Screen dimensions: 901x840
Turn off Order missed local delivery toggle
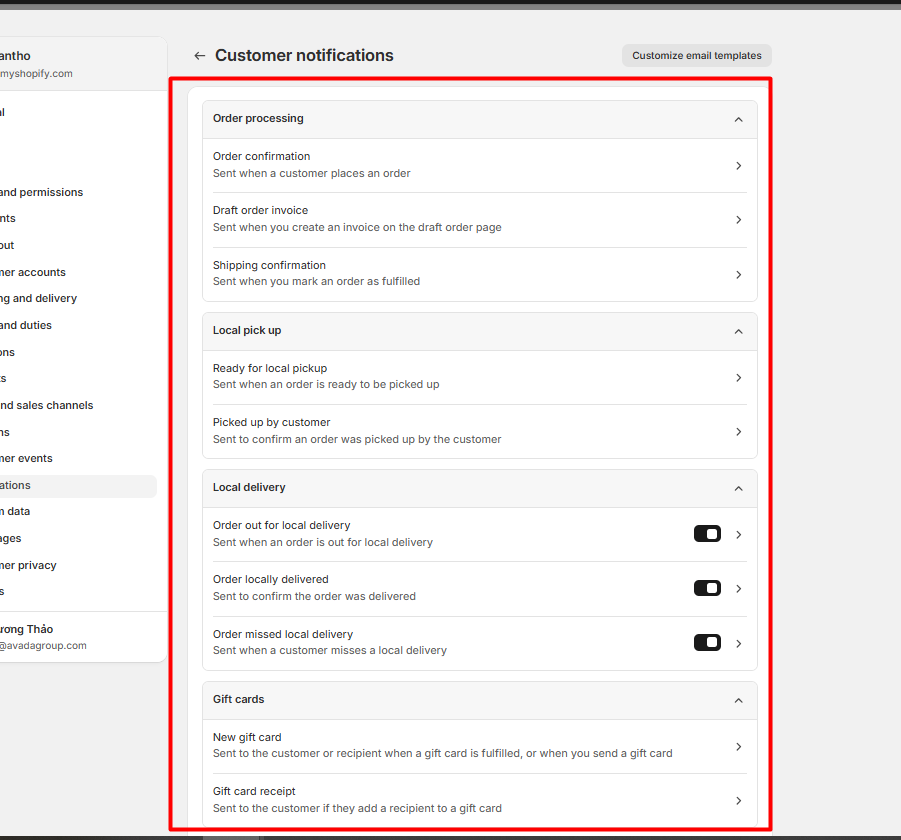[707, 643]
